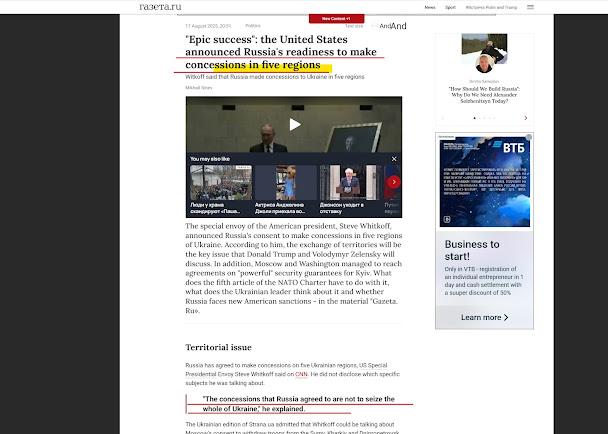Open the hamburger menu in the header
The image size is (608, 434).
530,7
